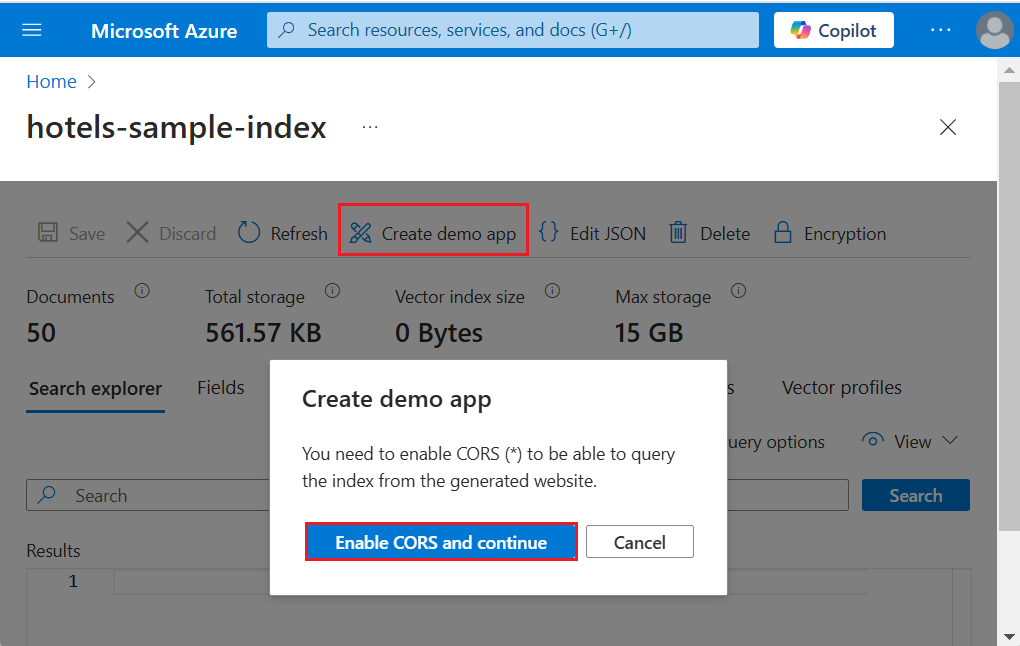Expand the View dropdown
1020x646 pixels.
tap(911, 441)
